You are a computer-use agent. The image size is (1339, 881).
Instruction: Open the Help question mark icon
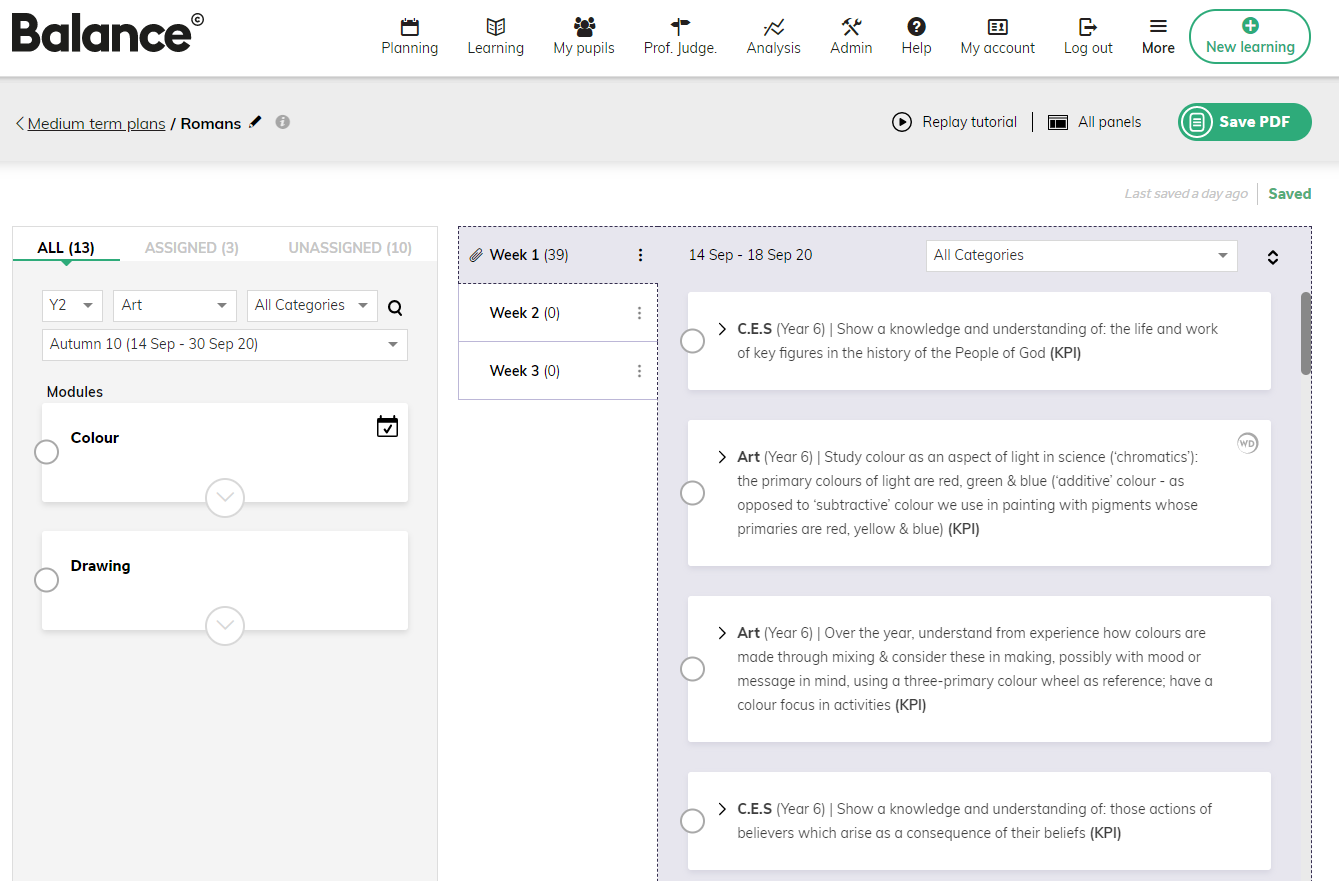916,27
